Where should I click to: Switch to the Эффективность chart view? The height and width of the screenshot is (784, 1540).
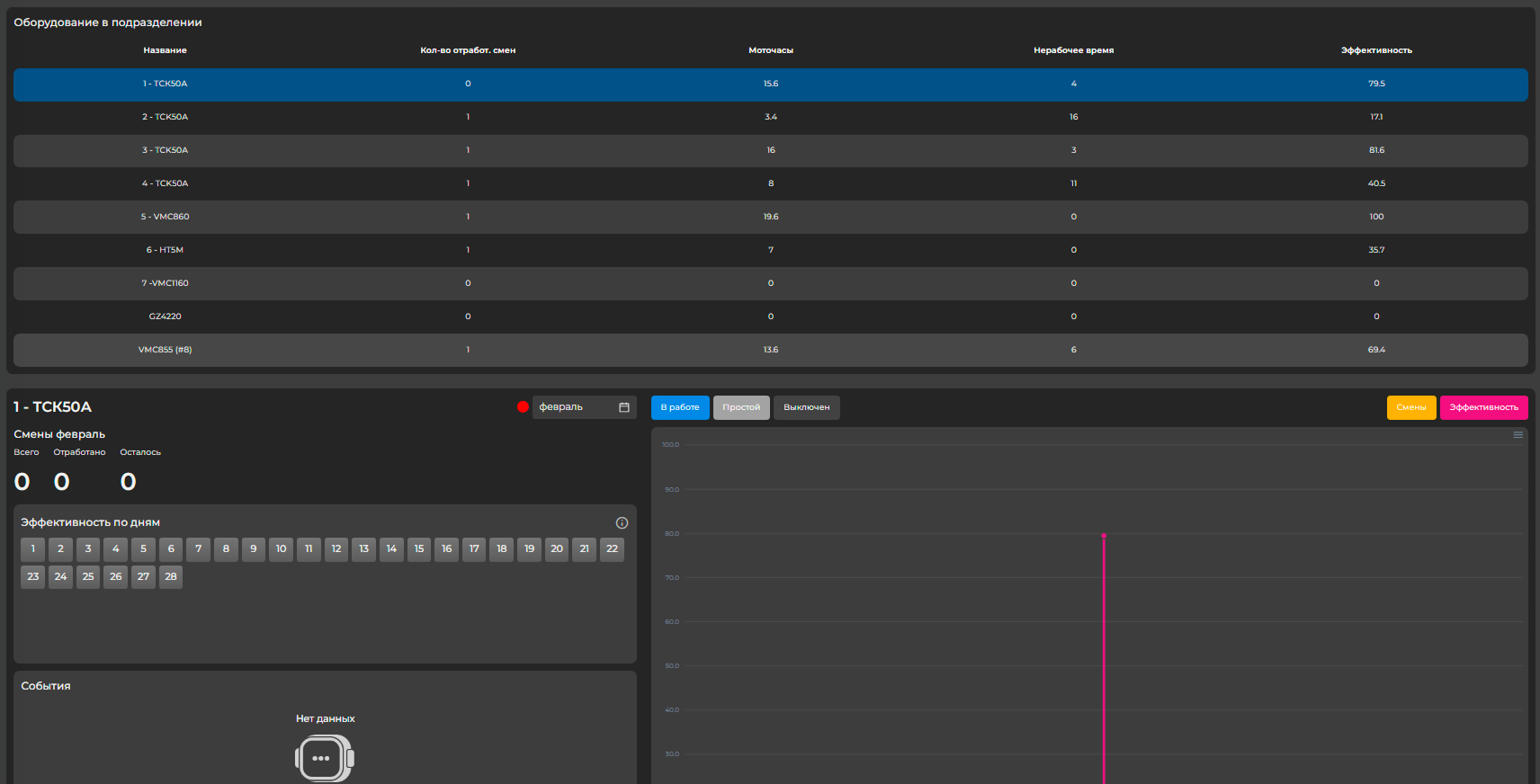pos(1483,407)
